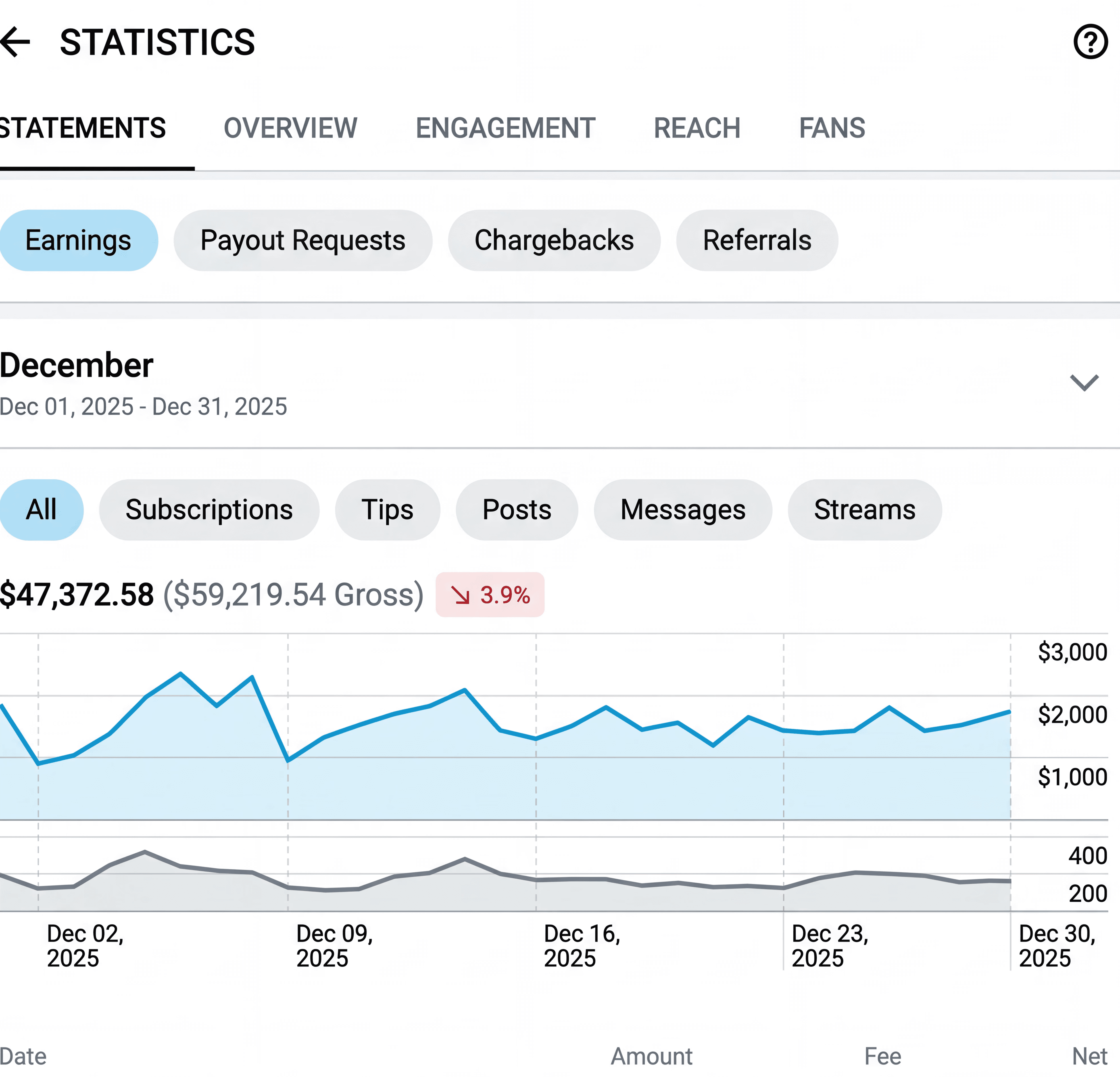The height and width of the screenshot is (1077, 1120).
Task: Open the Engagement tab
Action: (505, 128)
